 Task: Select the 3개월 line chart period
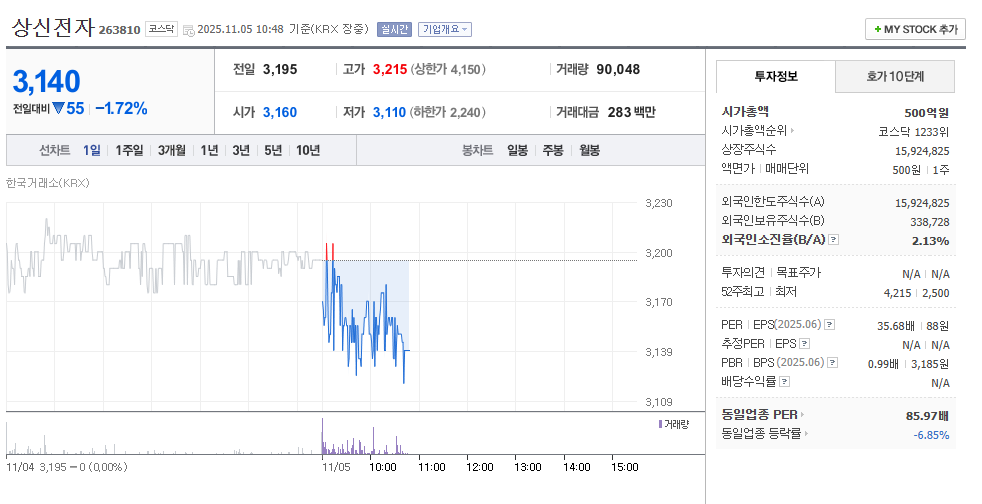click(x=172, y=150)
